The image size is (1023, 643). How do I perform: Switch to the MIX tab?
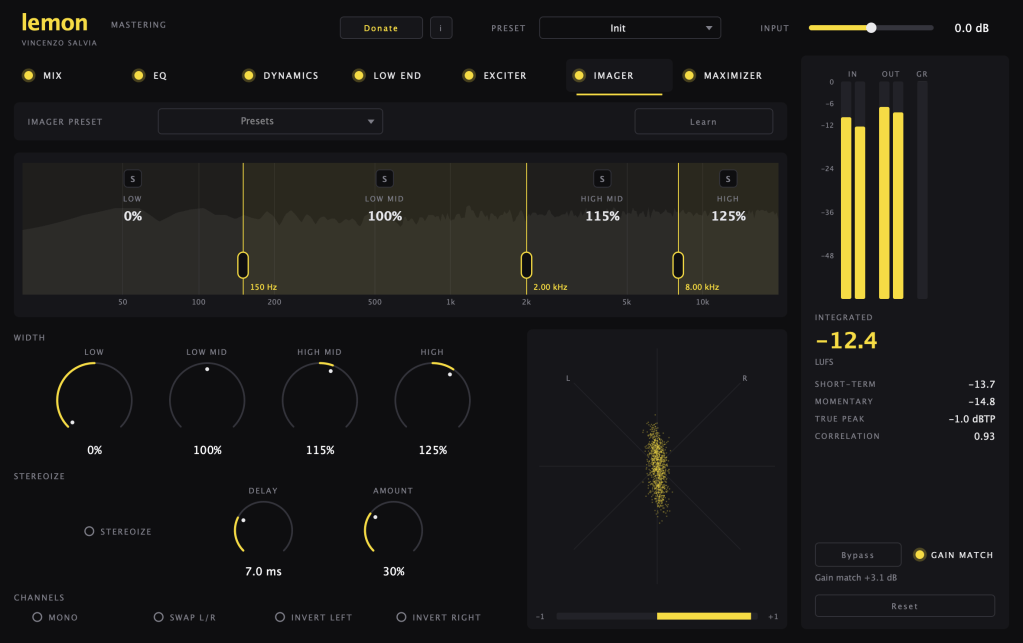pos(52,76)
